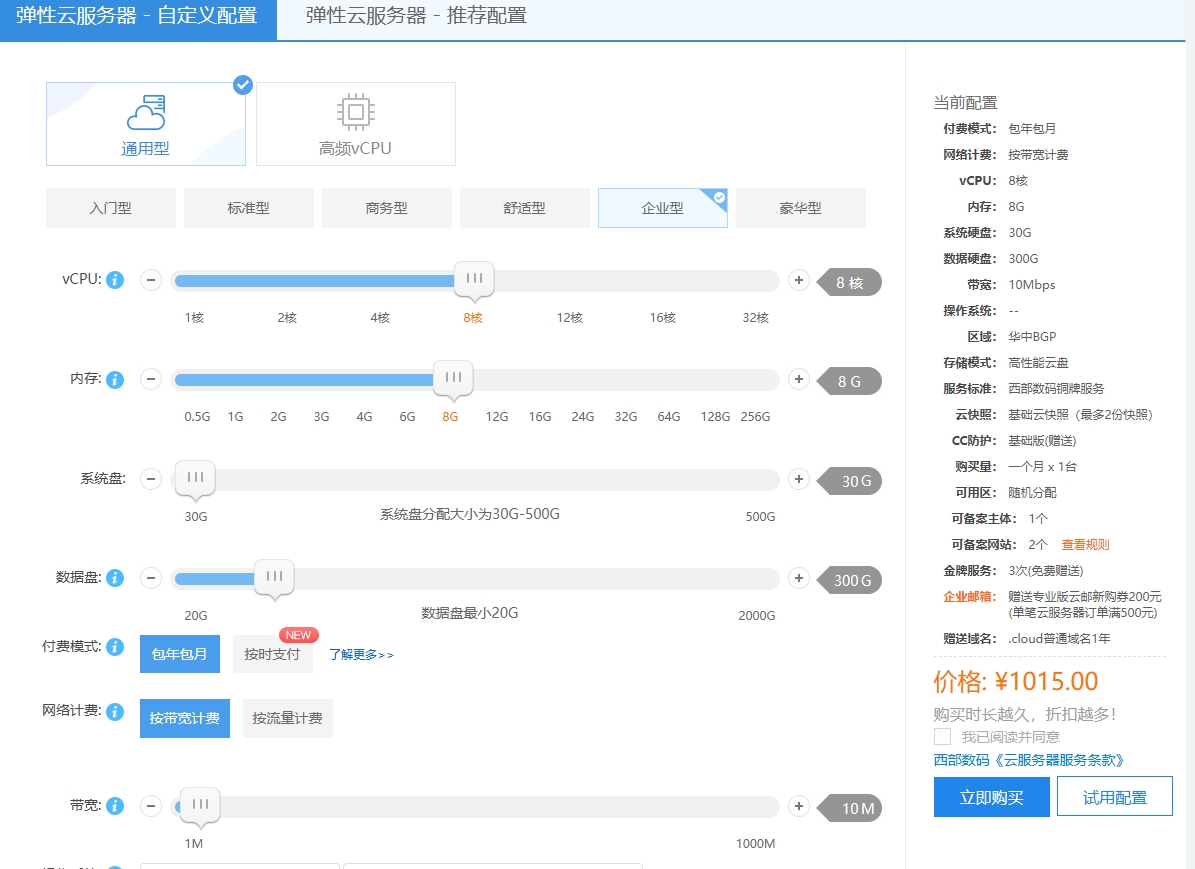Click the 2核 mark on vCPU slider
The width and height of the screenshot is (1195, 869).
(x=287, y=318)
